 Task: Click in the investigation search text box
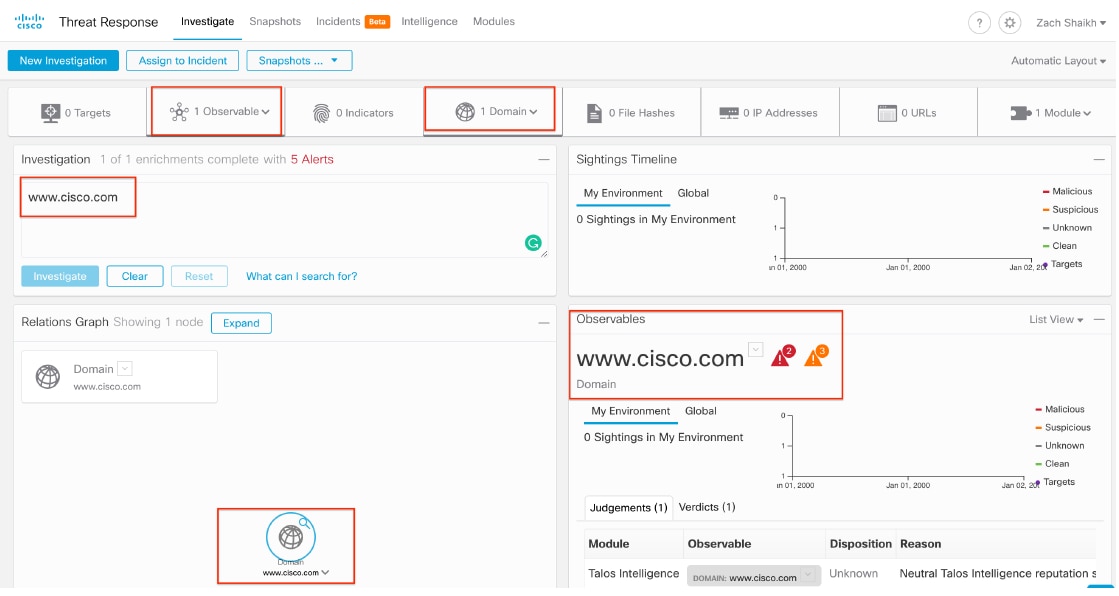coord(285,220)
